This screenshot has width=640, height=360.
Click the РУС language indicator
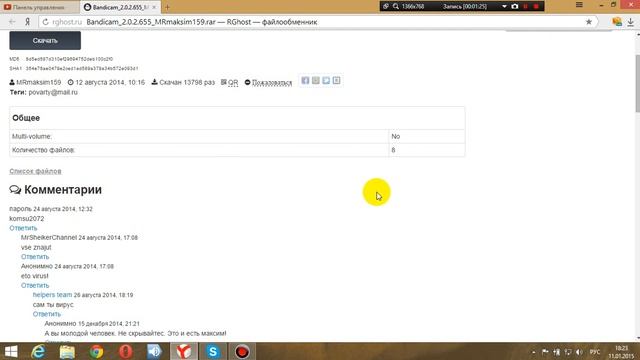pyautogui.click(x=595, y=352)
